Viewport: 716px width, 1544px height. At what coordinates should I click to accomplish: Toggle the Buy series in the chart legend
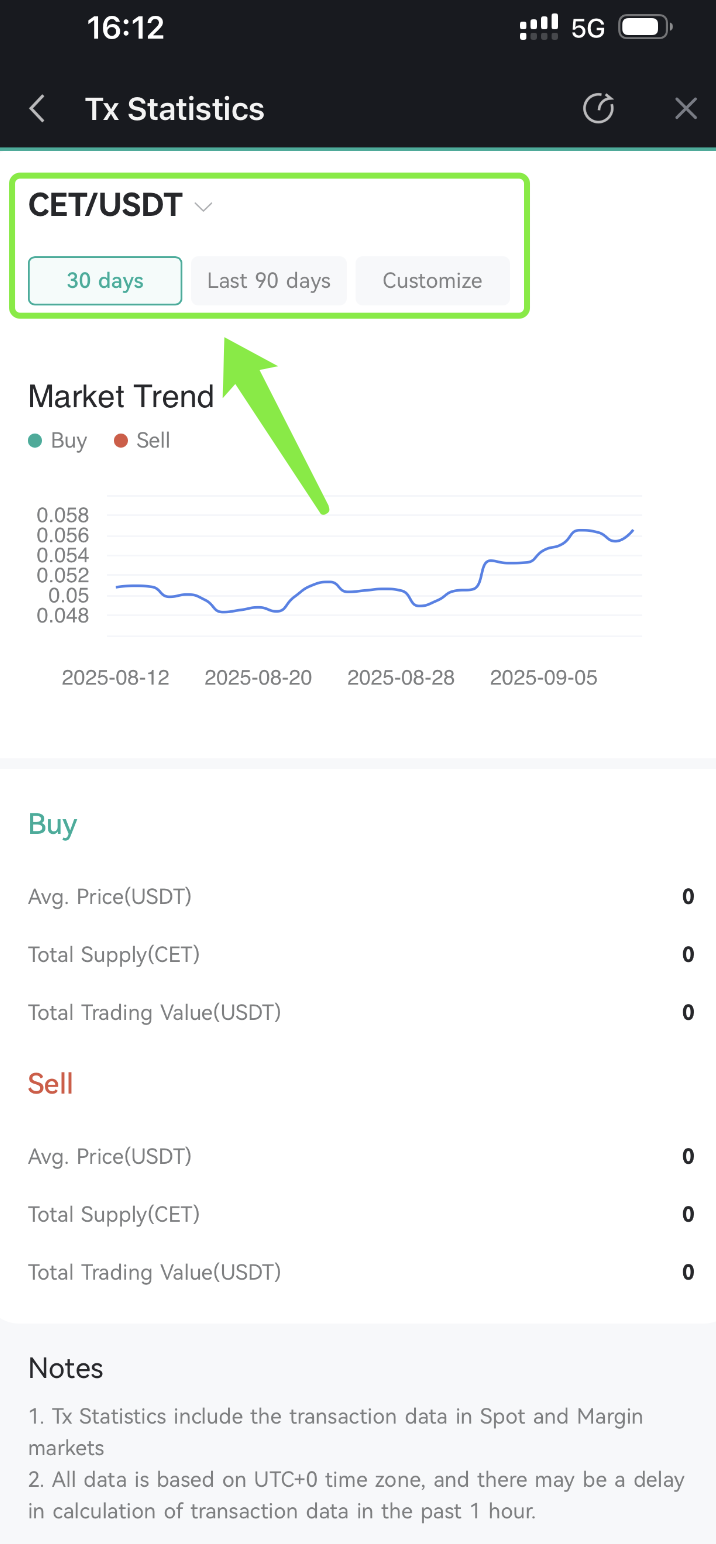(57, 440)
